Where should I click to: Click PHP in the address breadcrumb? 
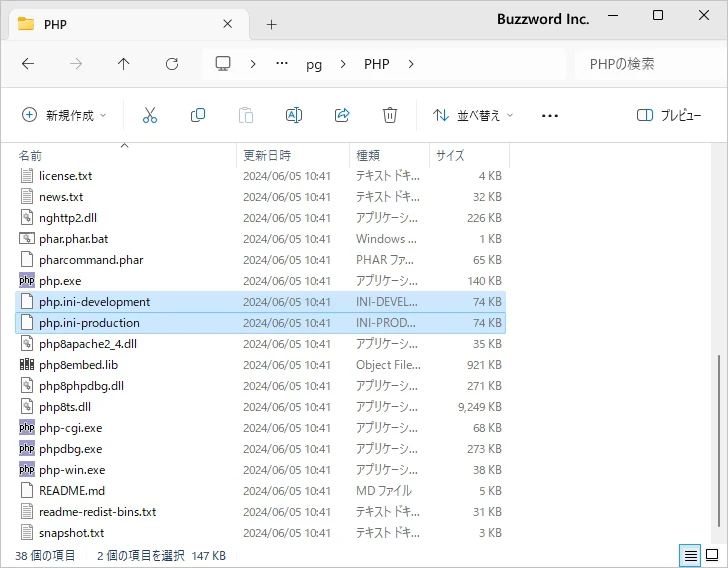[377, 64]
